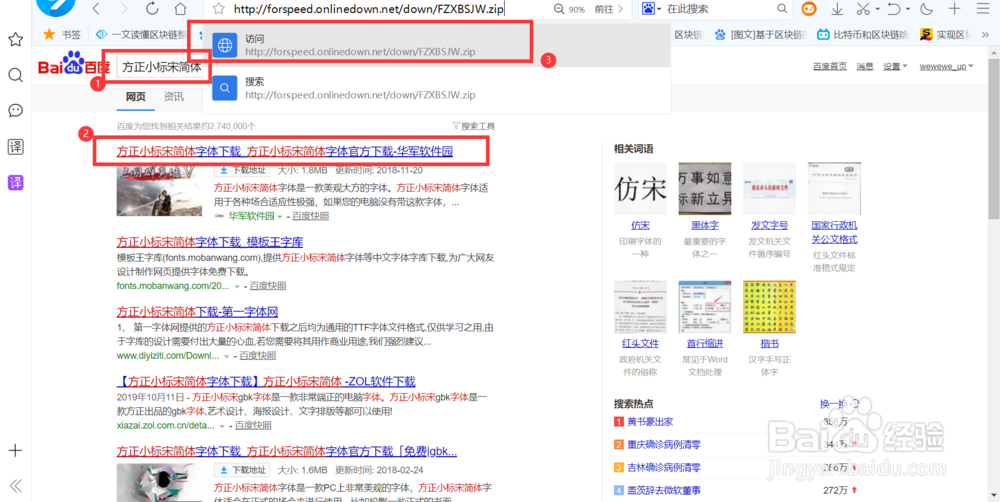The width and height of the screenshot is (1000, 502).
Task: Click 下载地址 button for 1.6MB result
Action: click(x=242, y=470)
